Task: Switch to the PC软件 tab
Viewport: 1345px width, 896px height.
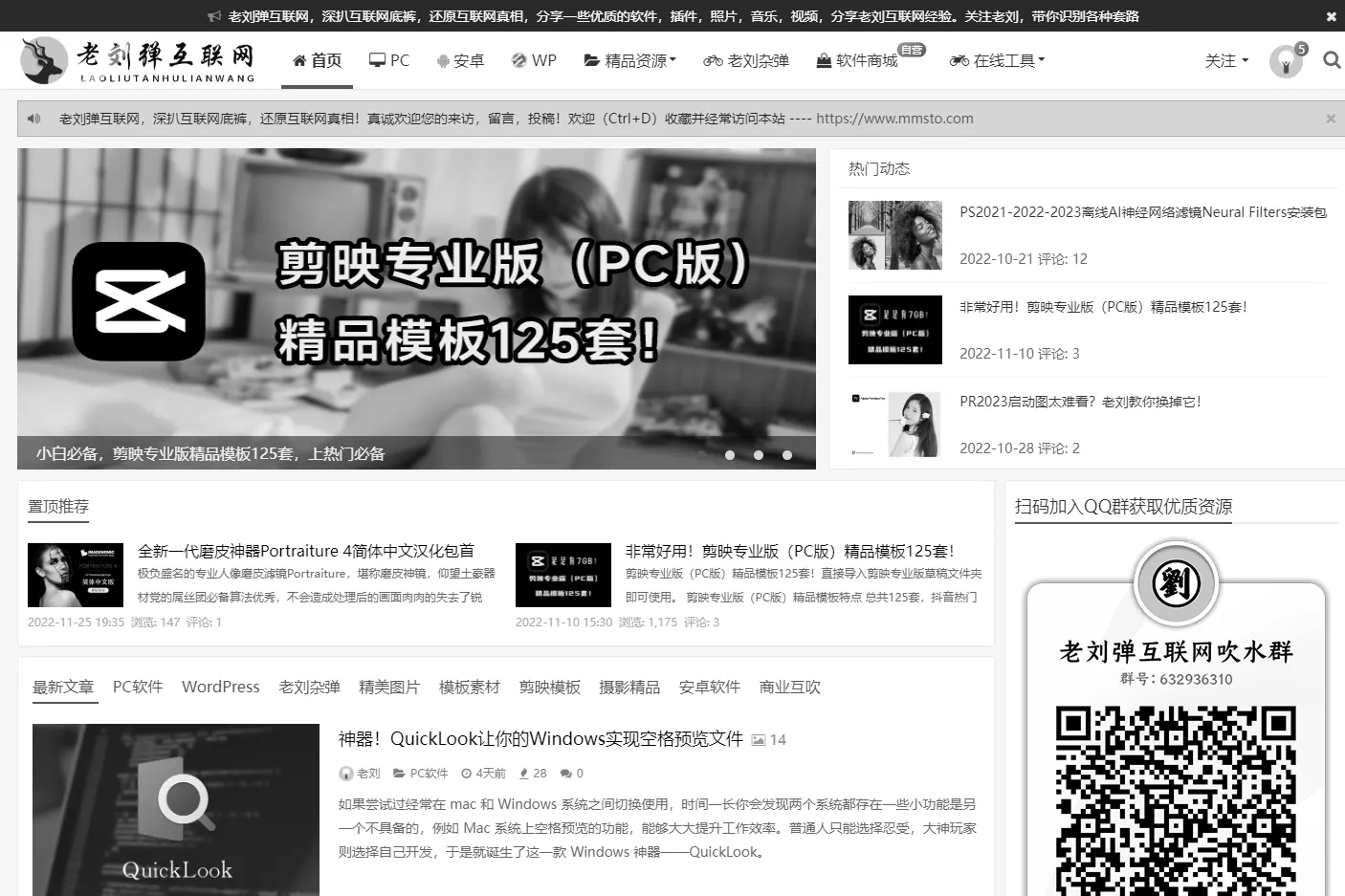Action: click(x=138, y=687)
